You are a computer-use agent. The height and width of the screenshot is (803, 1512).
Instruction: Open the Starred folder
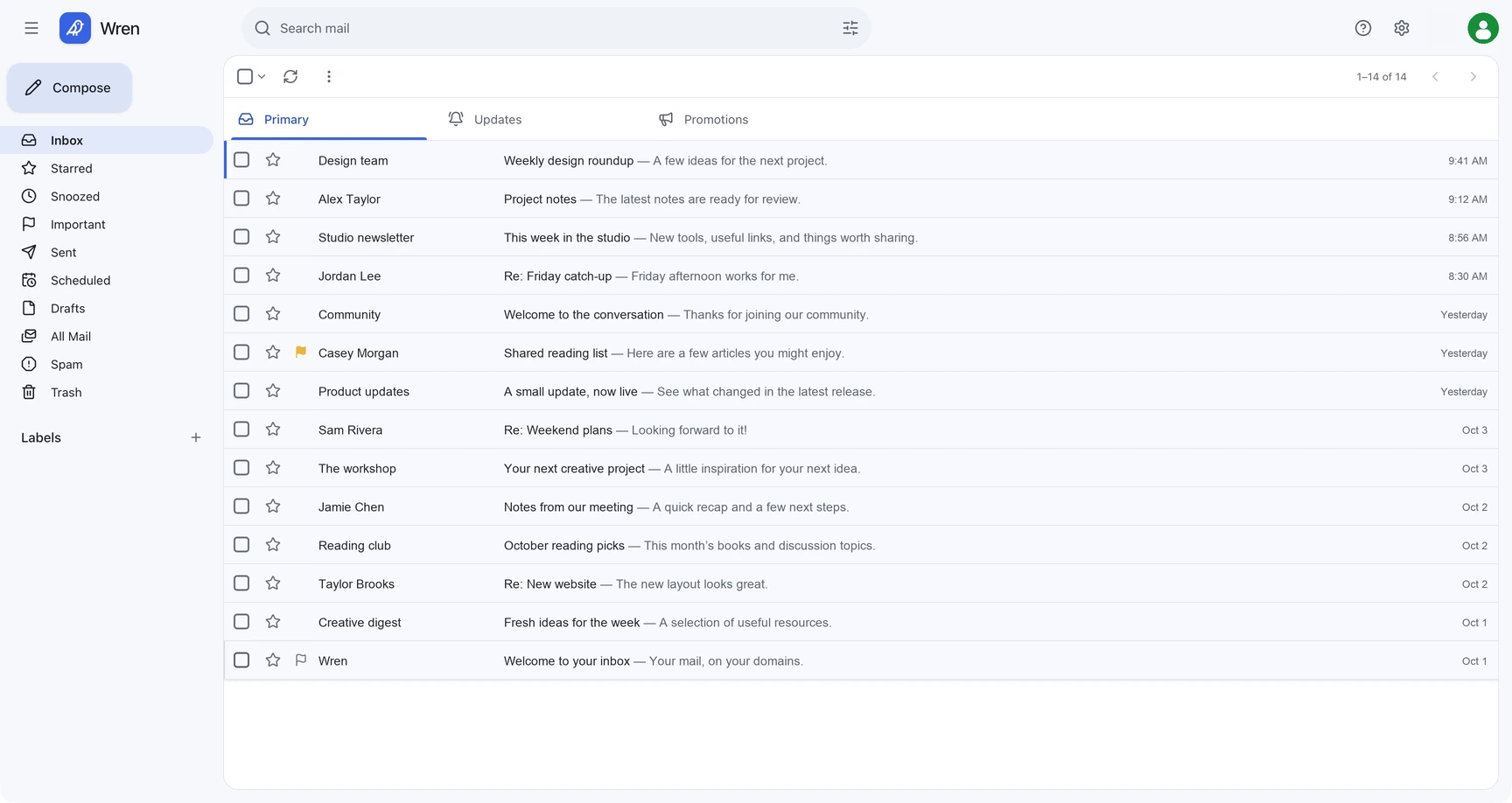click(107, 168)
